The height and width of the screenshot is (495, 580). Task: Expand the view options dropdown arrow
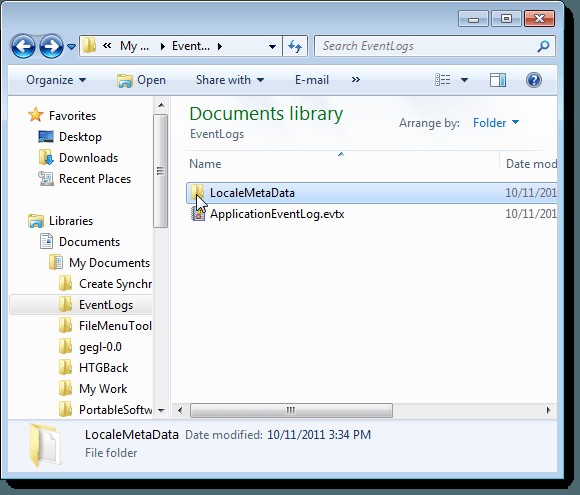[x=464, y=80]
